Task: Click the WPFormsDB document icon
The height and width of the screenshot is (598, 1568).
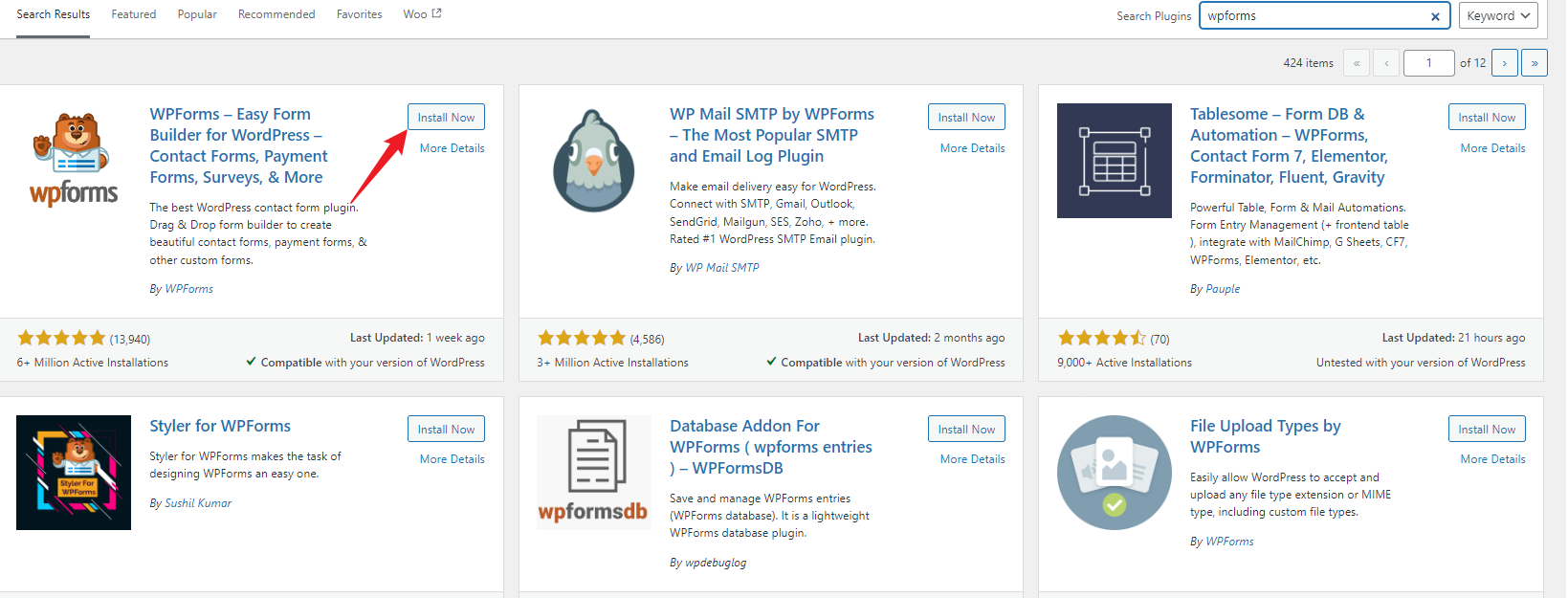Action: [x=594, y=472]
